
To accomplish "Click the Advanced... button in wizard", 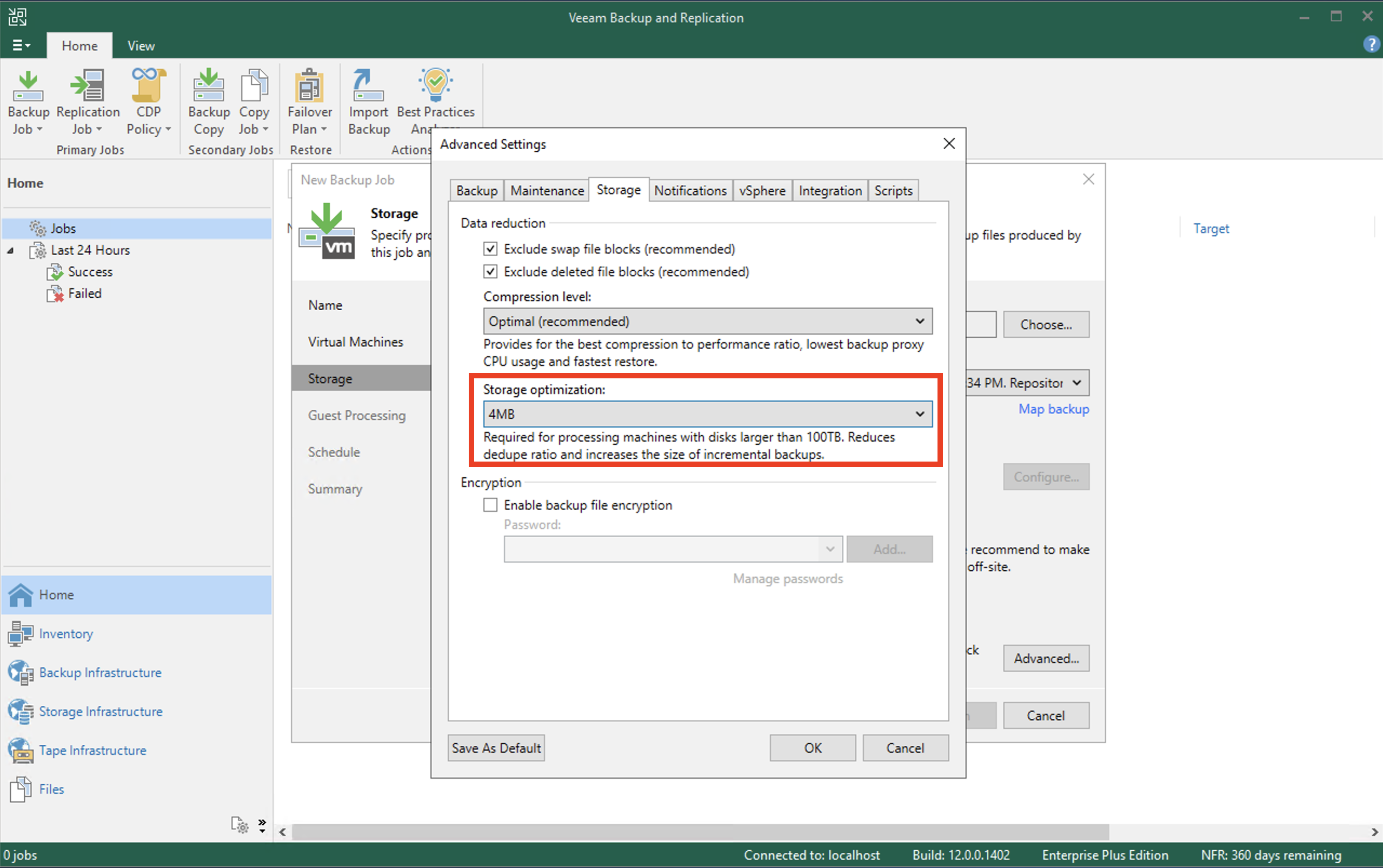I will coord(1046,658).
